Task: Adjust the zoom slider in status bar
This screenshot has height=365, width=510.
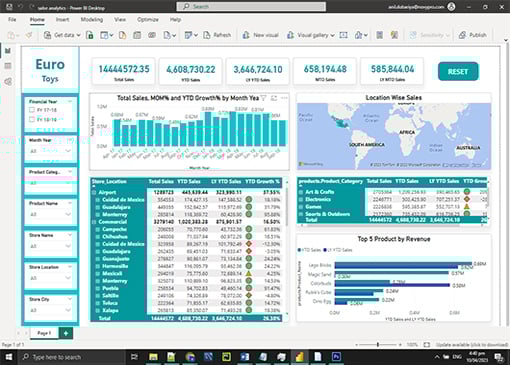Action: [x=378, y=345]
